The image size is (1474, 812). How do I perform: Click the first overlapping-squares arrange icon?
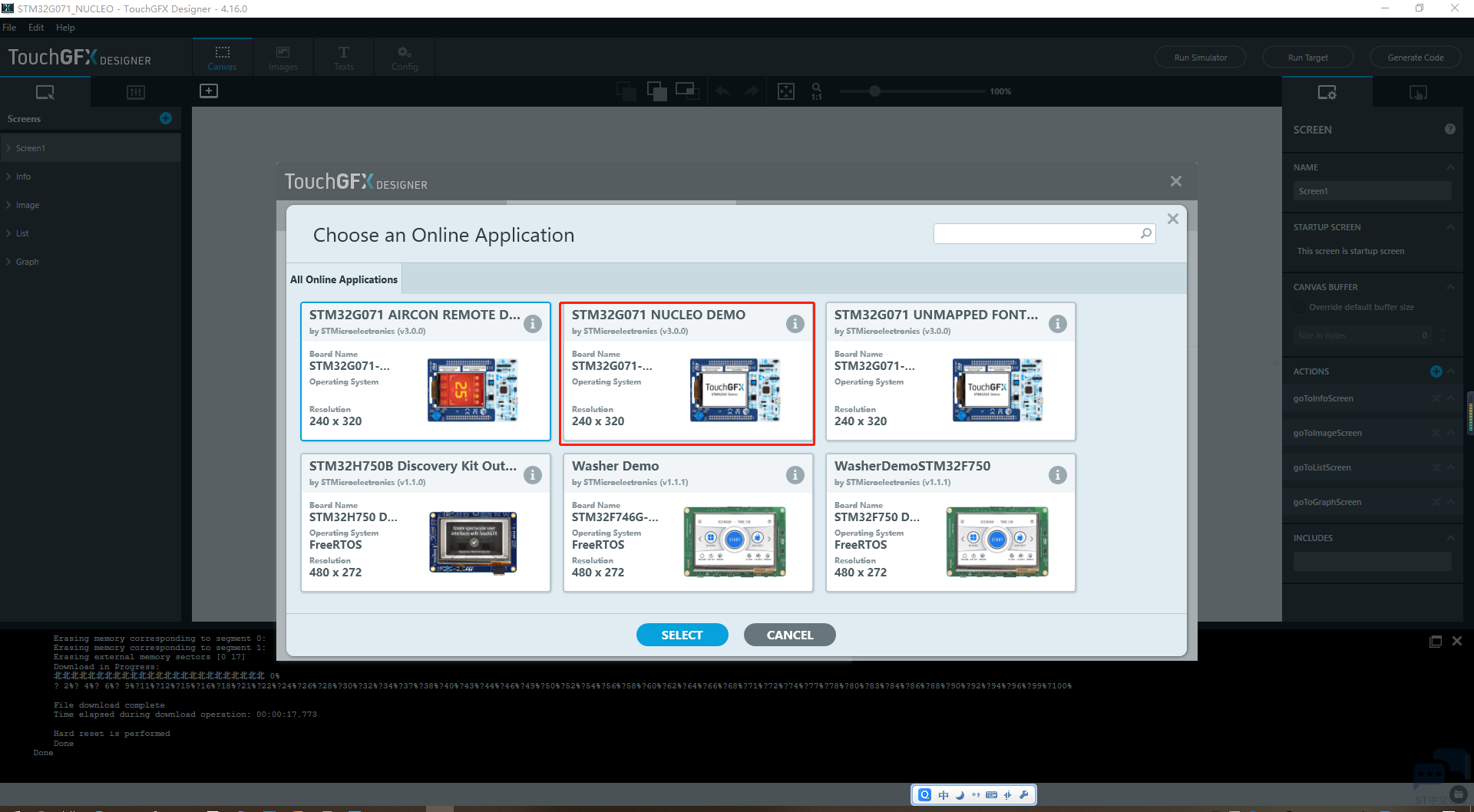626,91
